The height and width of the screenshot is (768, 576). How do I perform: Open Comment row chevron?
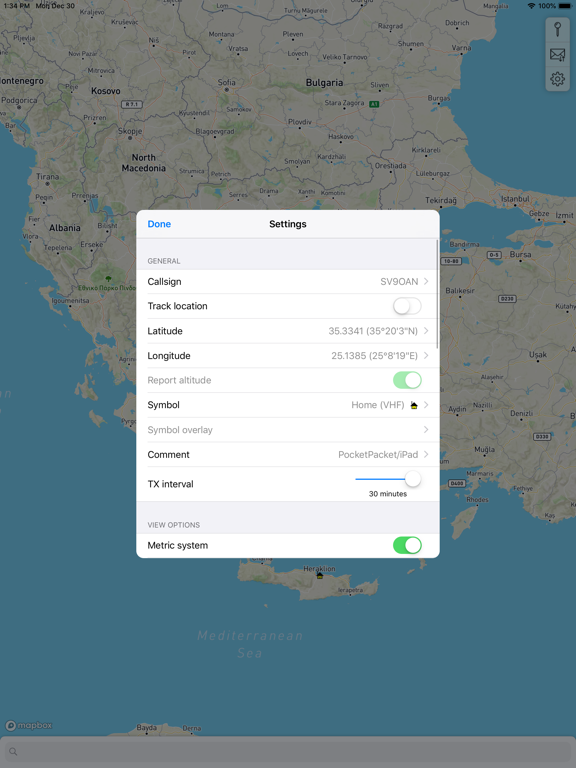tap(426, 455)
